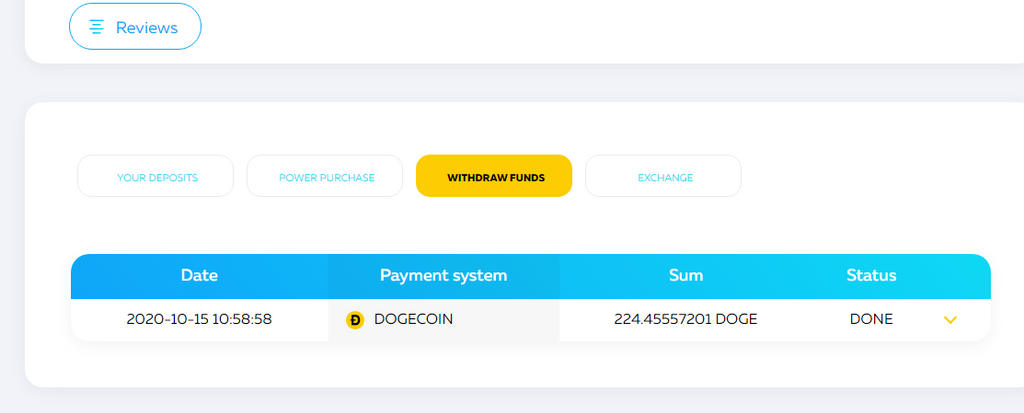Select the 224.45557201 amount value
The width and height of the screenshot is (1024, 413).
point(663,320)
